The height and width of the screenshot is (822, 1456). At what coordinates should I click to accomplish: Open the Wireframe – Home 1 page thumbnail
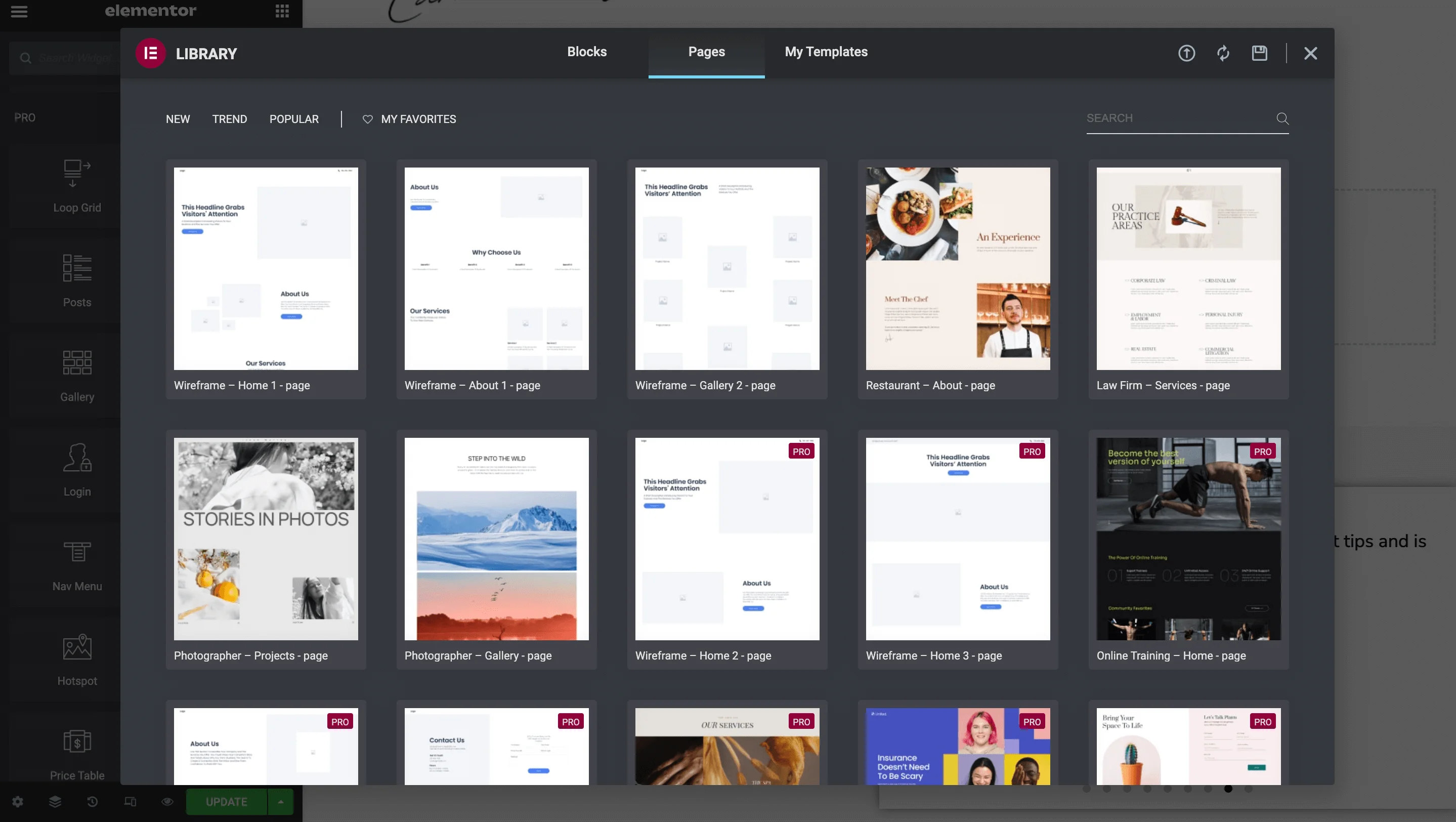[266, 269]
